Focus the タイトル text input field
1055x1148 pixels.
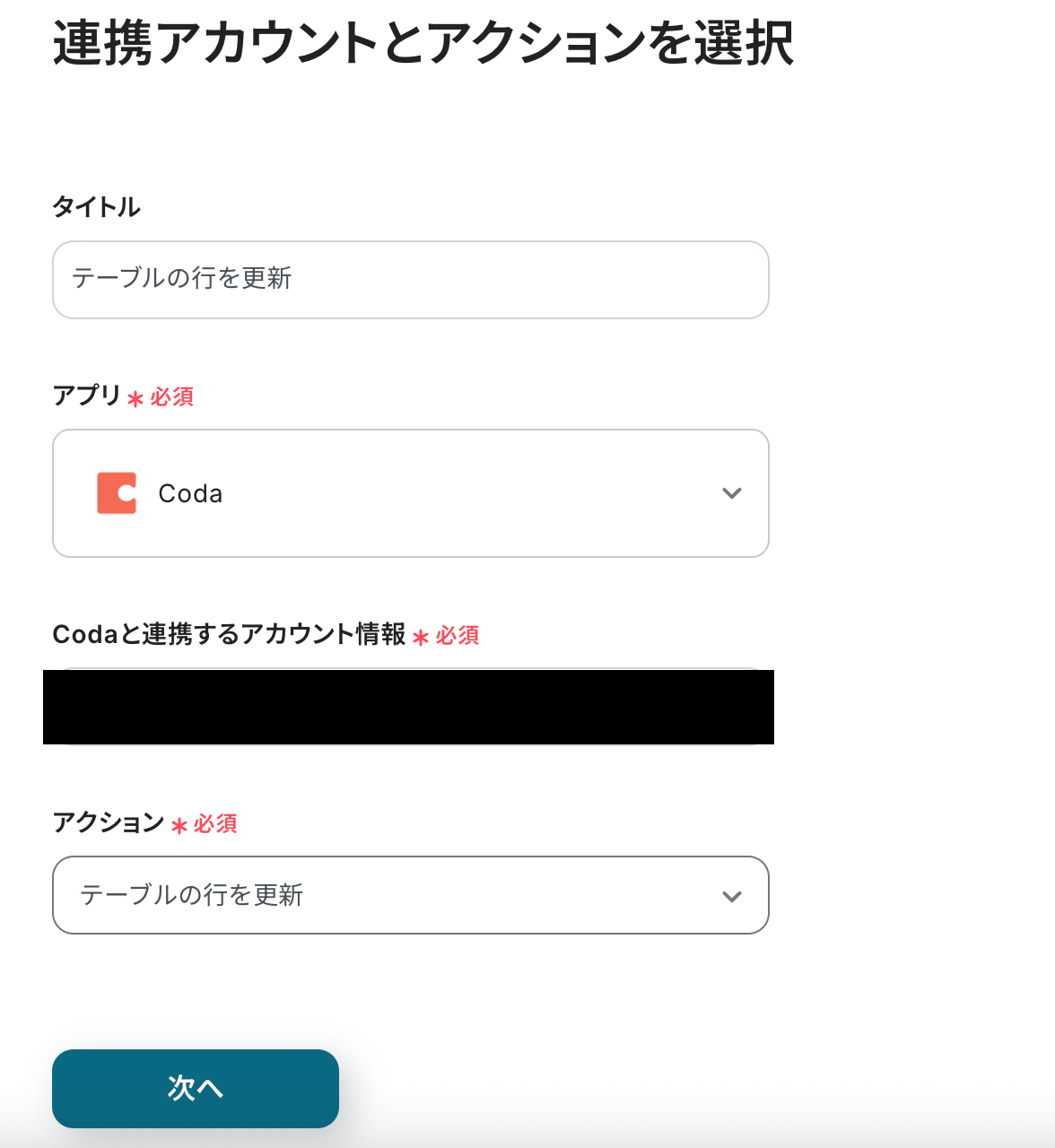(410, 279)
